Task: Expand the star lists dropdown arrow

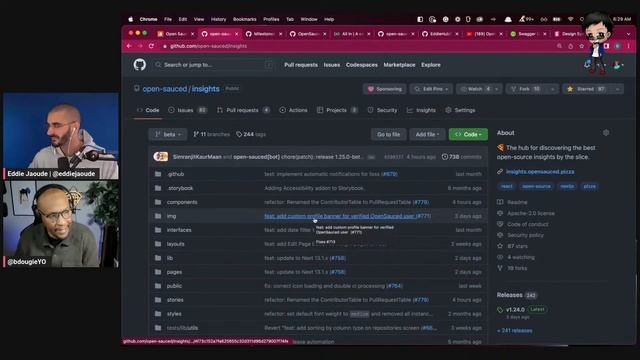Action: coord(617,89)
